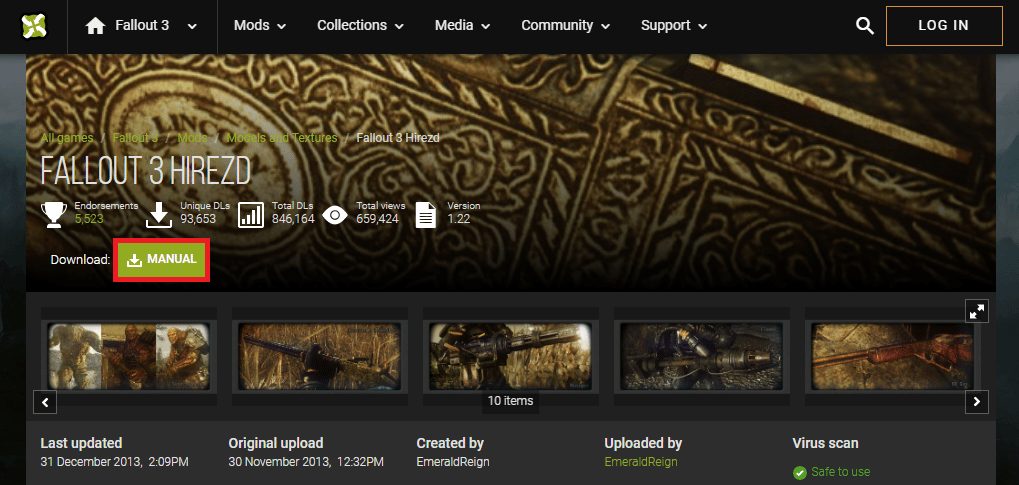Open the minigun gallery thumbnail
The image size is (1019, 485).
pyautogui.click(x=510, y=356)
